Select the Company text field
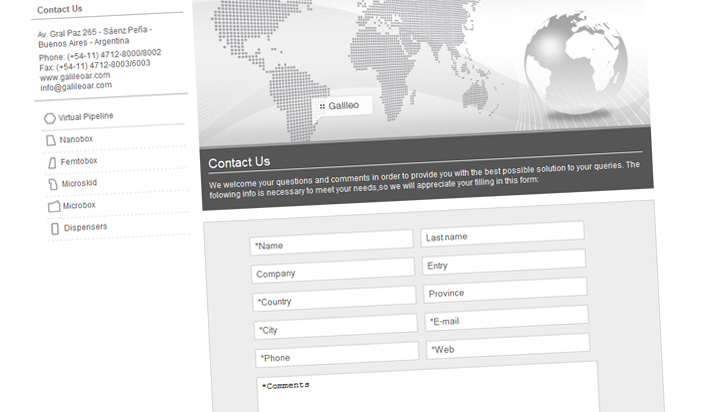This screenshot has height=412, width=703. click(332, 271)
